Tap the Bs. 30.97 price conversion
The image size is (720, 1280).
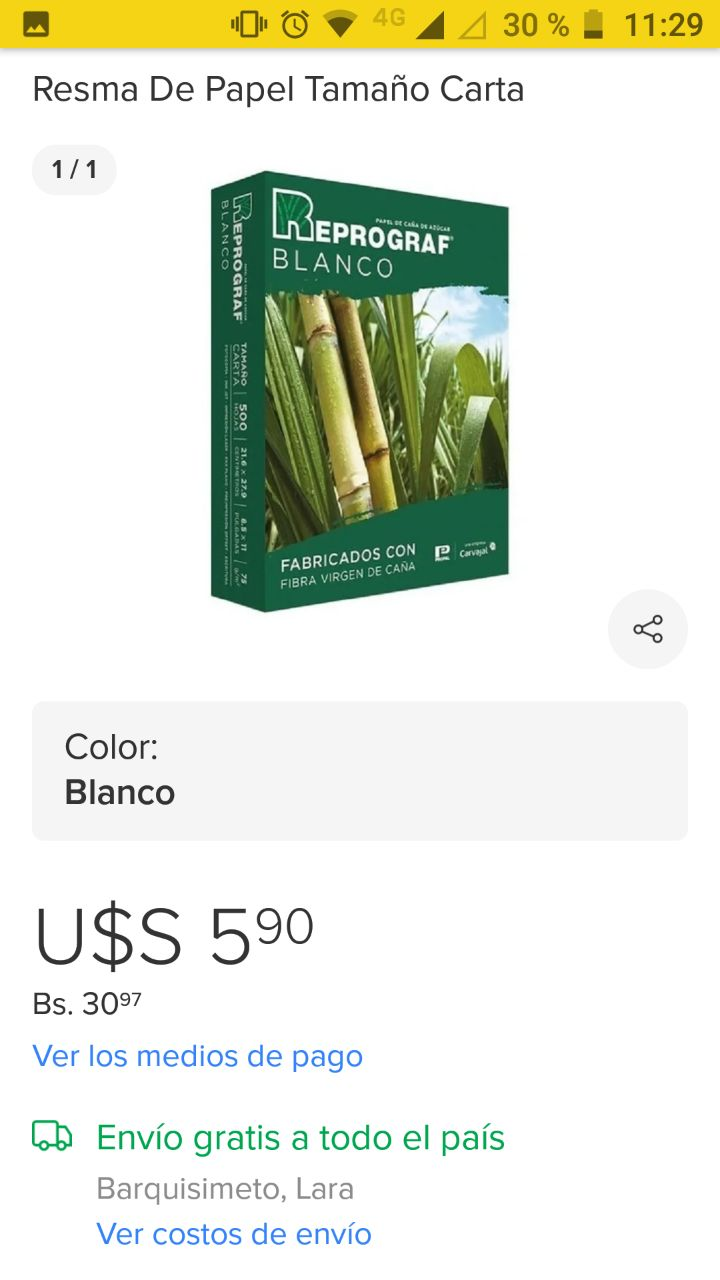tap(87, 1002)
